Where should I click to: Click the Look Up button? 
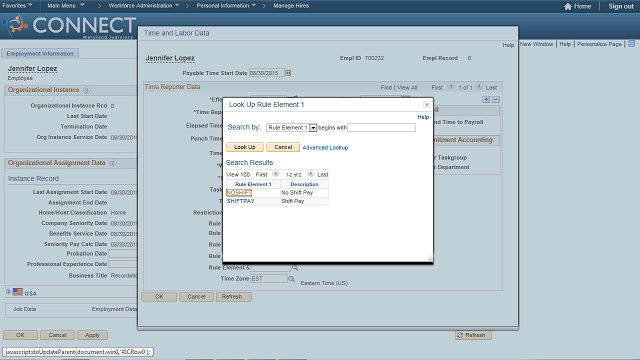pos(245,147)
